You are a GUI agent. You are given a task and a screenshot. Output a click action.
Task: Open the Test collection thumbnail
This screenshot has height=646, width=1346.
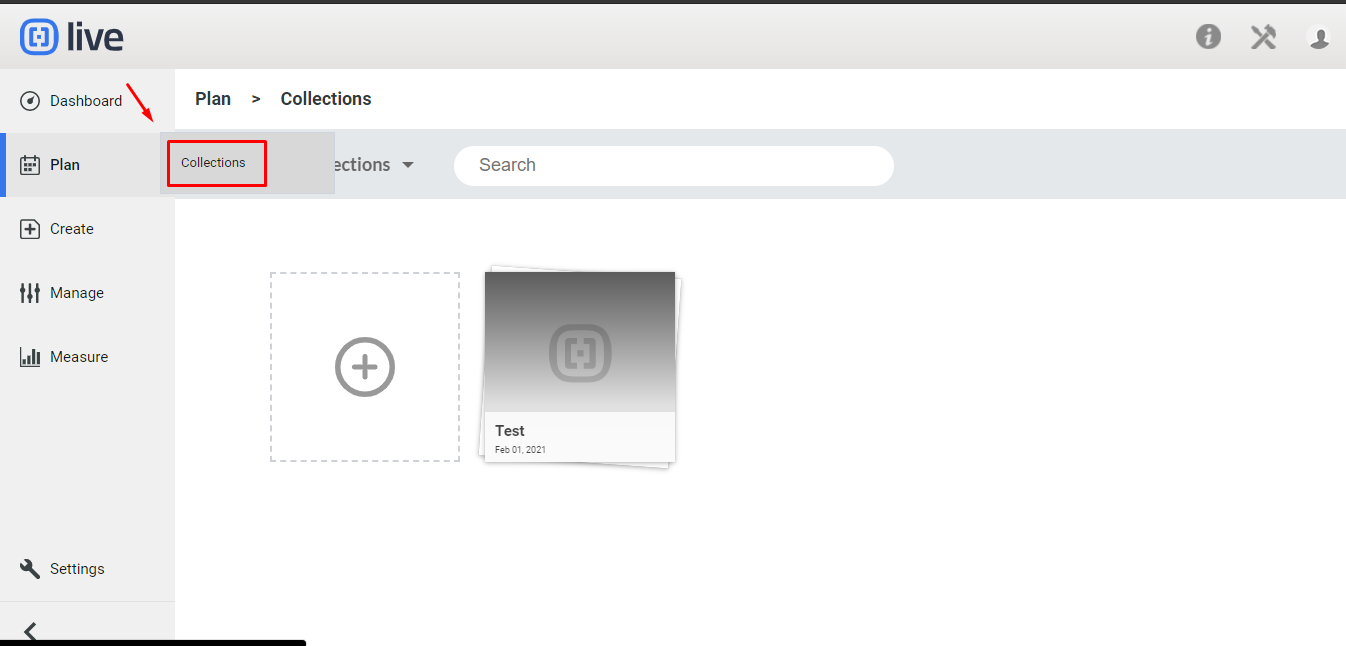[x=580, y=342]
